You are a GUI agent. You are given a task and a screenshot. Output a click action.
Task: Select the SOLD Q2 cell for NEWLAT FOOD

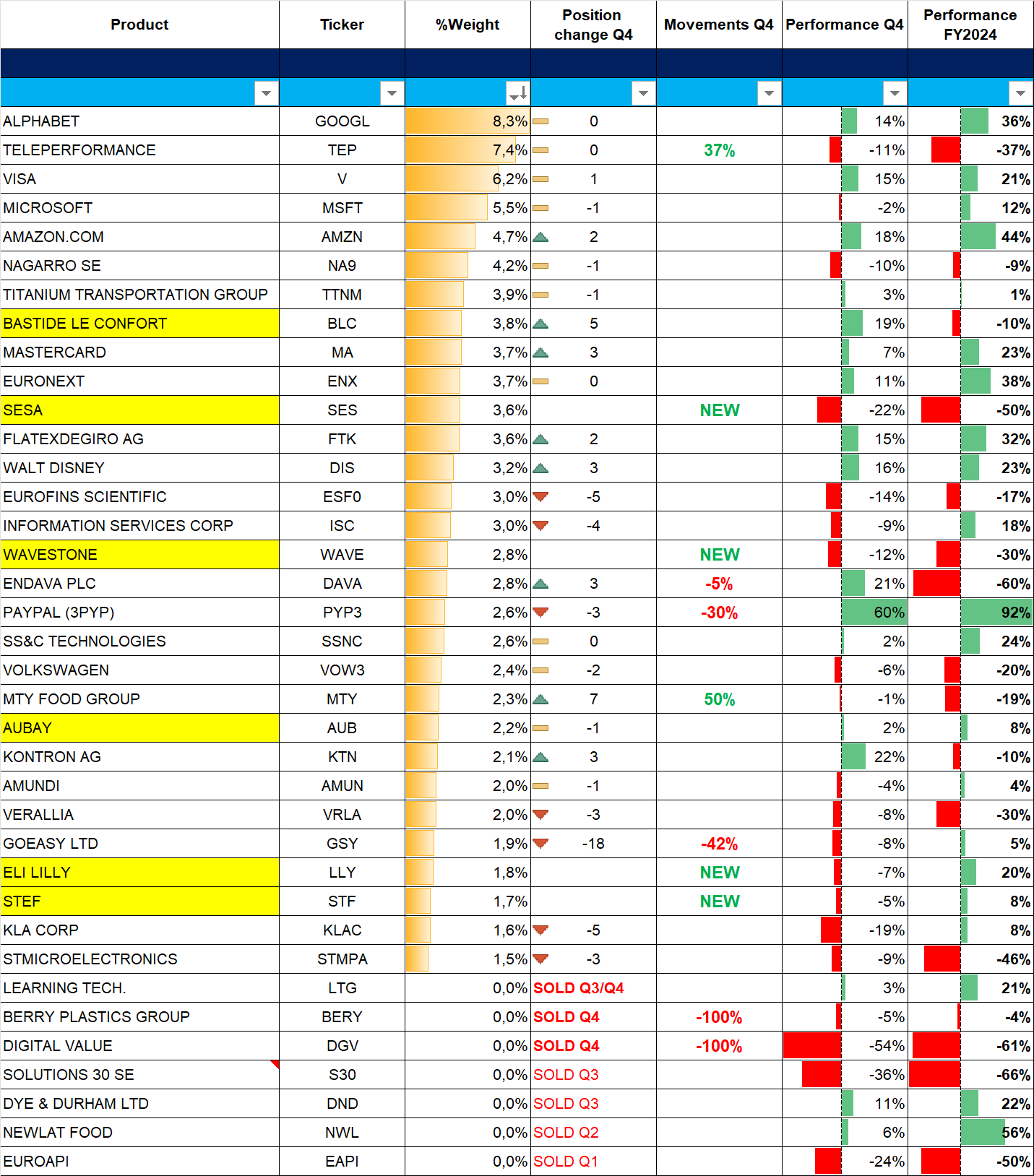pos(593,1133)
